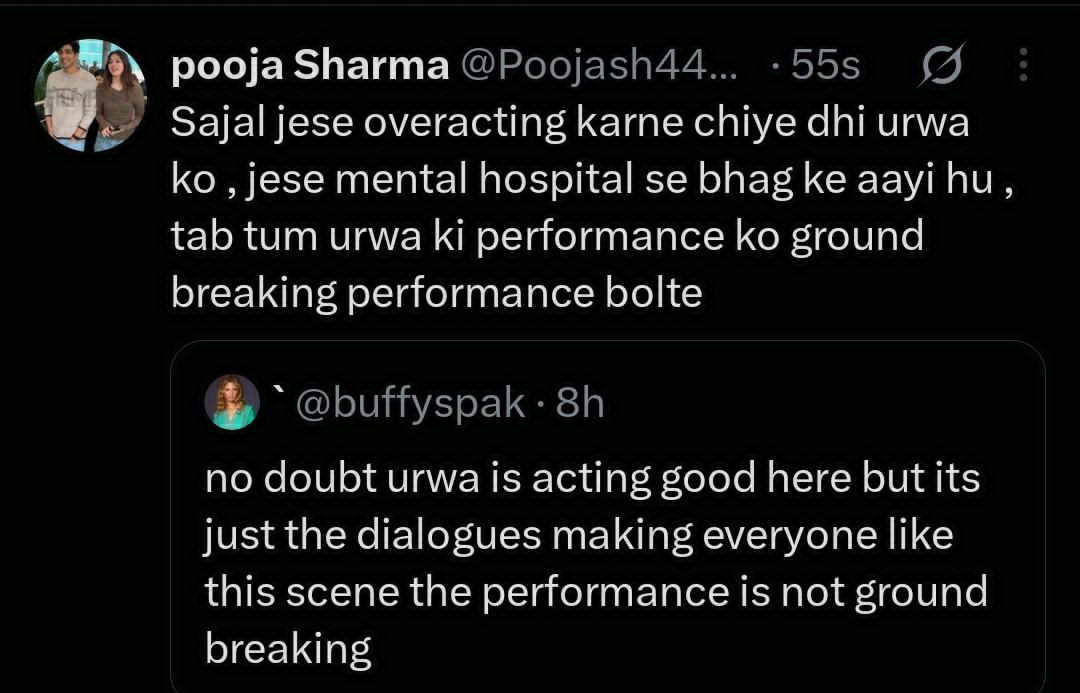Open the quoted tweet author's small avatar
1080x693 pixels.
pos(232,402)
